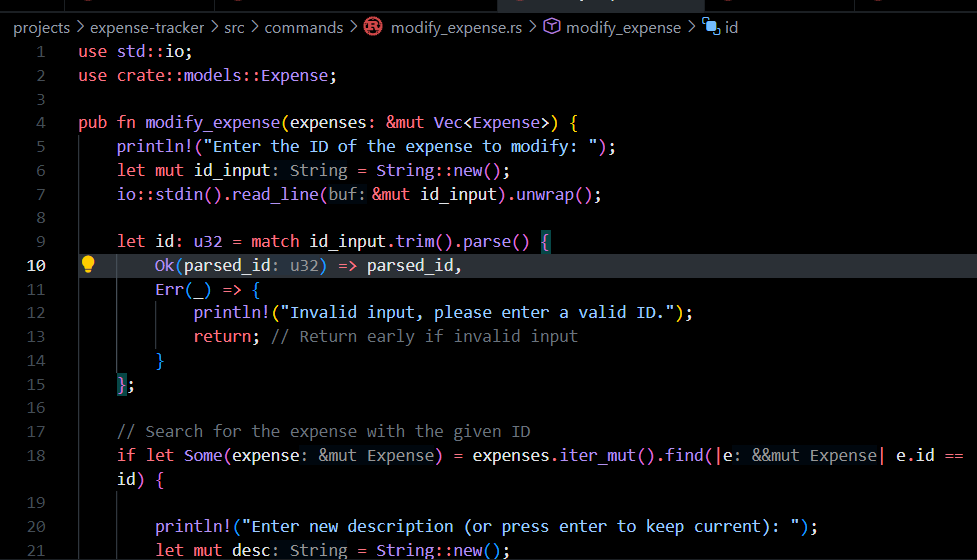Click the match keyword on line 9
Viewport: 977px width, 560px height.
tap(275, 242)
